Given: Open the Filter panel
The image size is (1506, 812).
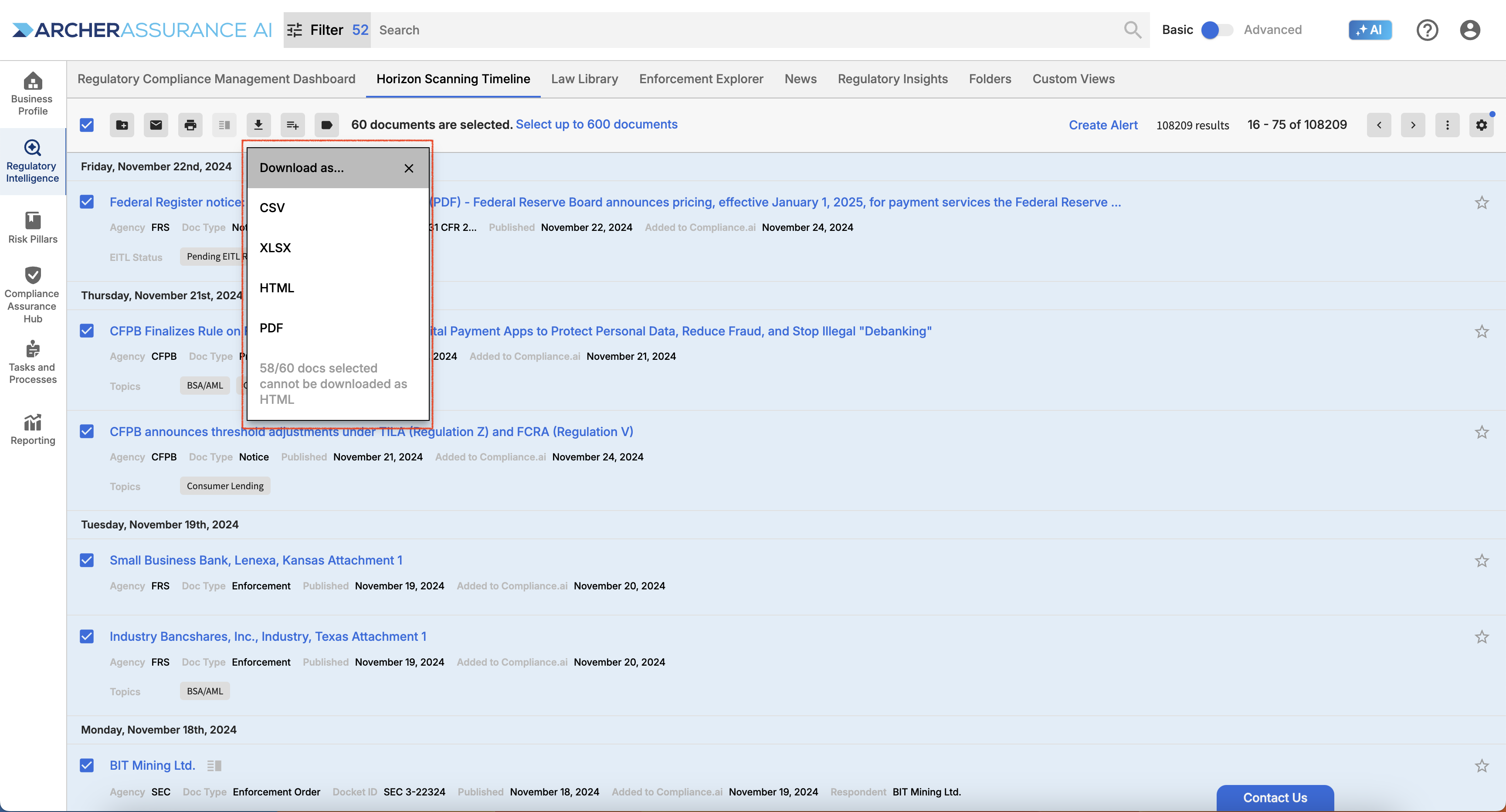Looking at the screenshot, I should 327,30.
